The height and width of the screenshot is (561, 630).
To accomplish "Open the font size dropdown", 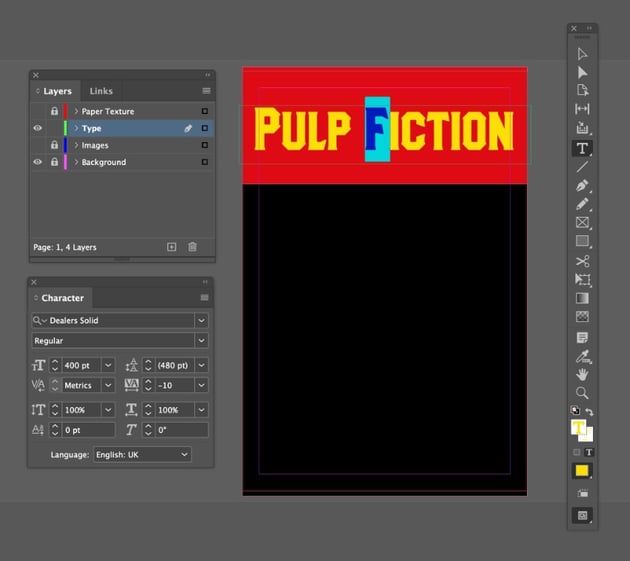I will click(108, 365).
